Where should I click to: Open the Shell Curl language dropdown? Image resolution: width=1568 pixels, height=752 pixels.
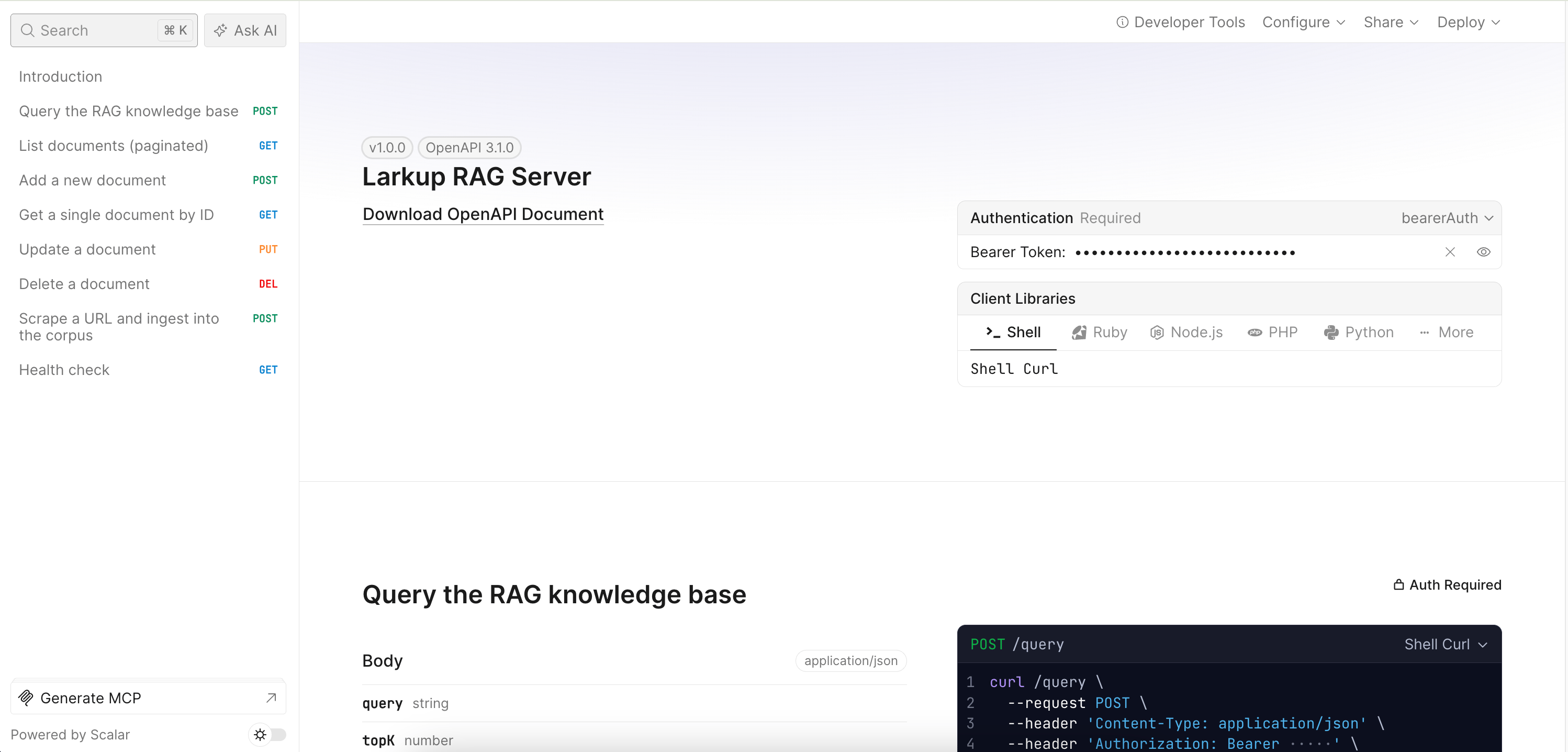[x=1446, y=644]
